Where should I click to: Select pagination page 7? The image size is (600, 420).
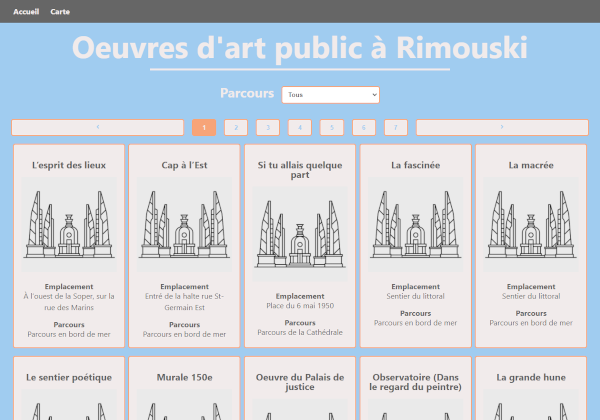click(396, 127)
